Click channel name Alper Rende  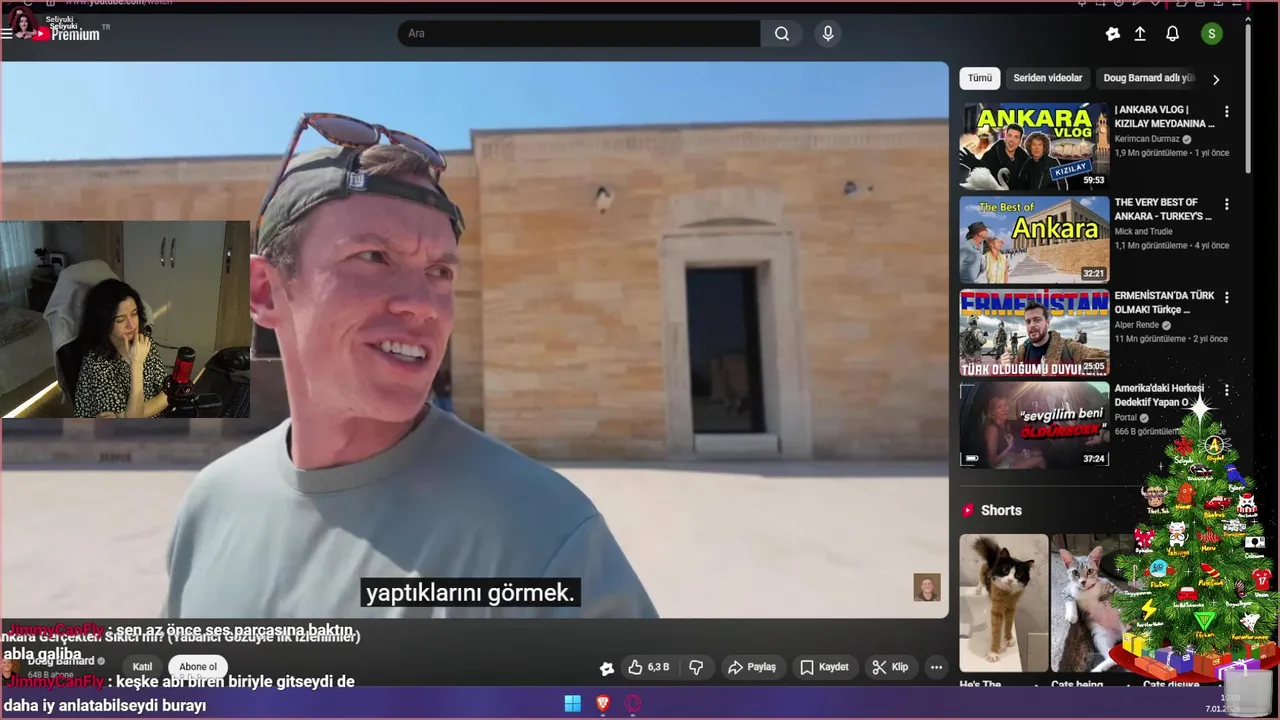(1138, 325)
